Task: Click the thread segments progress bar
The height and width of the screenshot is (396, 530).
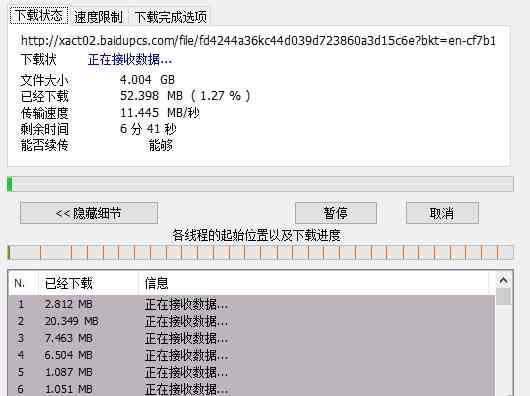Action: [260, 252]
